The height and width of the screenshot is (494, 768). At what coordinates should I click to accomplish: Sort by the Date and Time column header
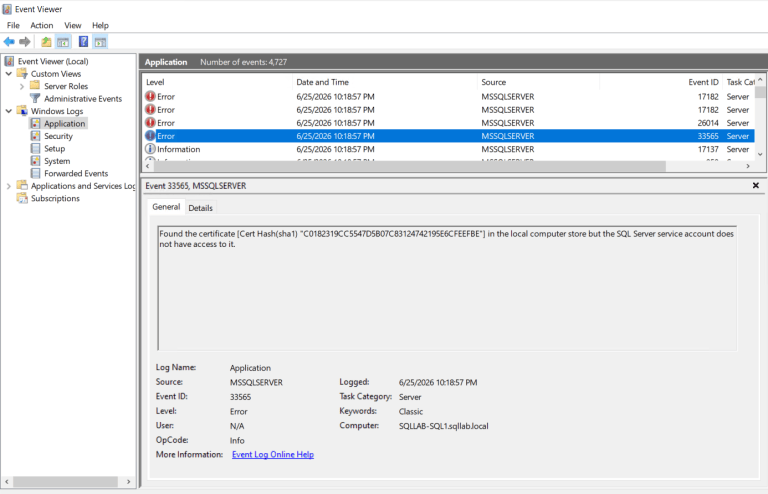point(385,82)
